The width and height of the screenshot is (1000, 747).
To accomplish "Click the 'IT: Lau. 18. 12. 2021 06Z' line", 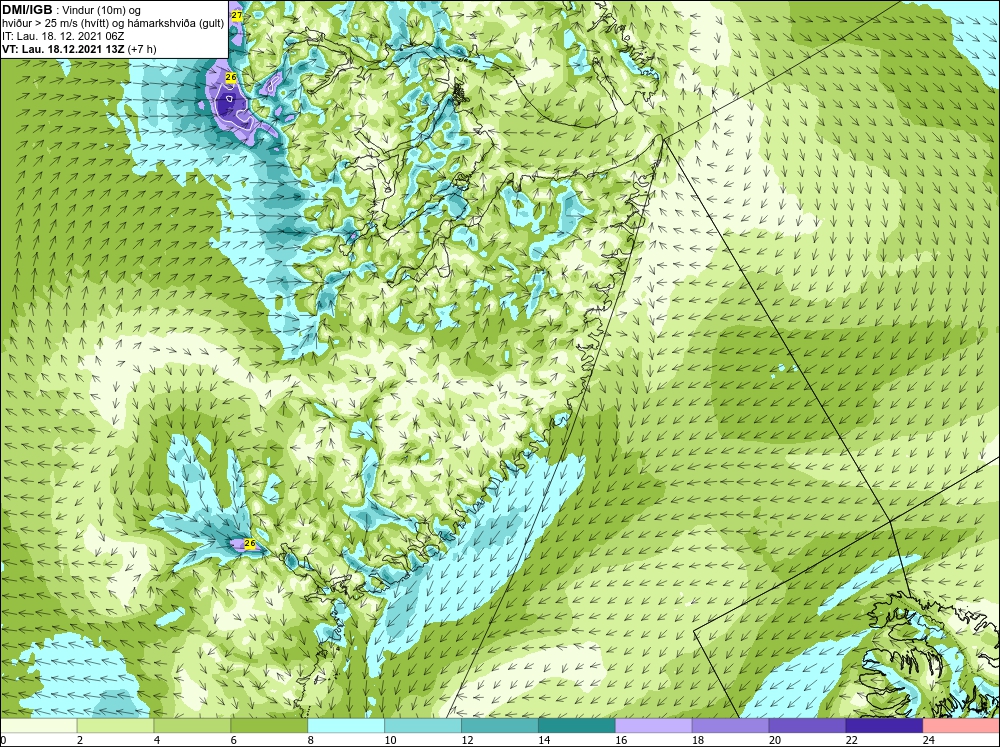I will coord(63,36).
